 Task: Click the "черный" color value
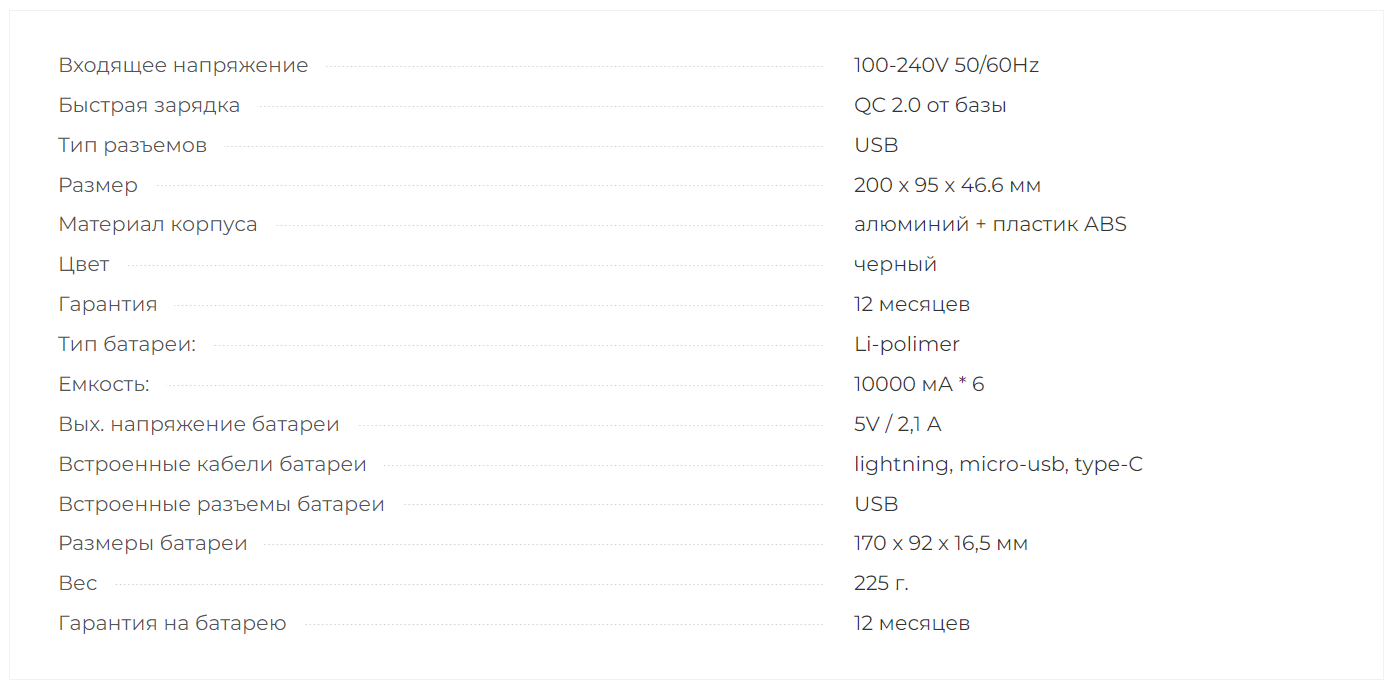point(895,265)
